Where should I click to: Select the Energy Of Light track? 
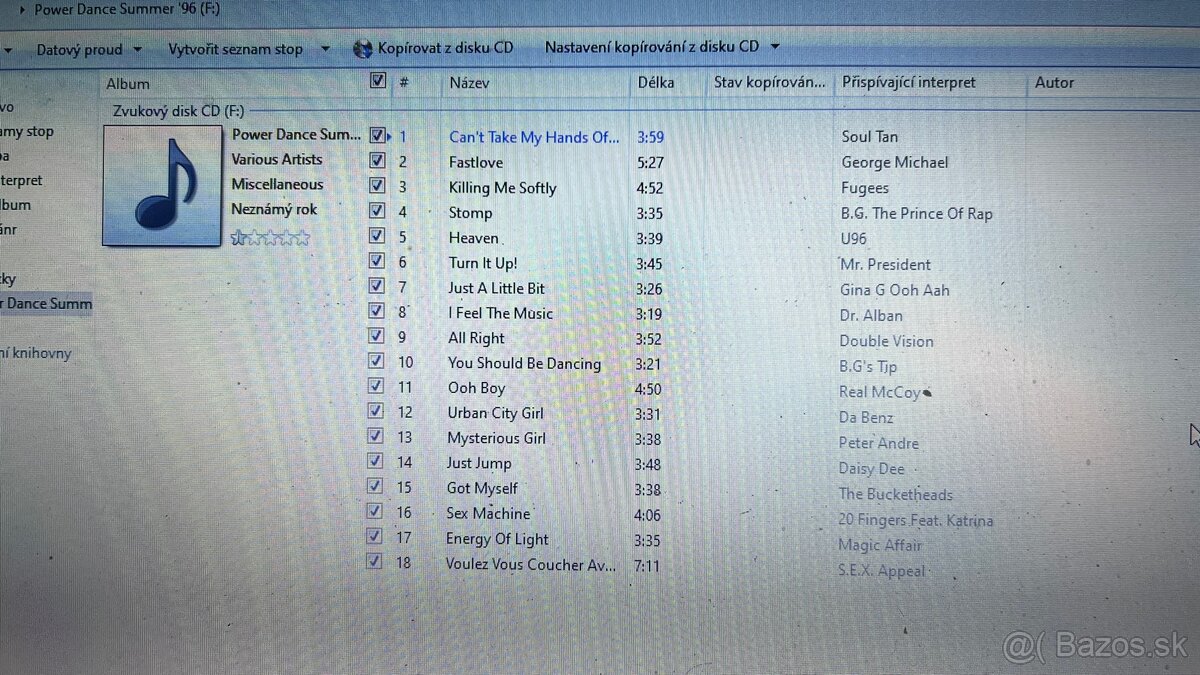coord(497,539)
